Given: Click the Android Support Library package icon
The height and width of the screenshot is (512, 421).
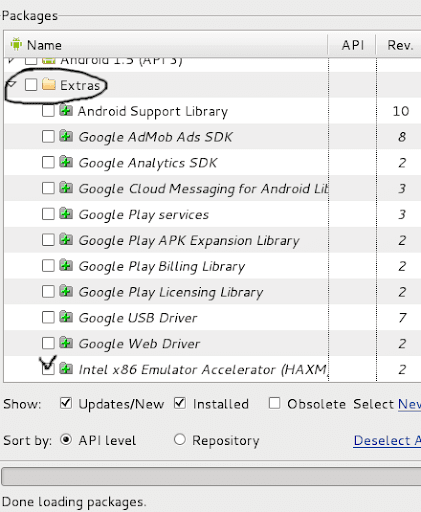Looking at the screenshot, I should coord(66,110).
